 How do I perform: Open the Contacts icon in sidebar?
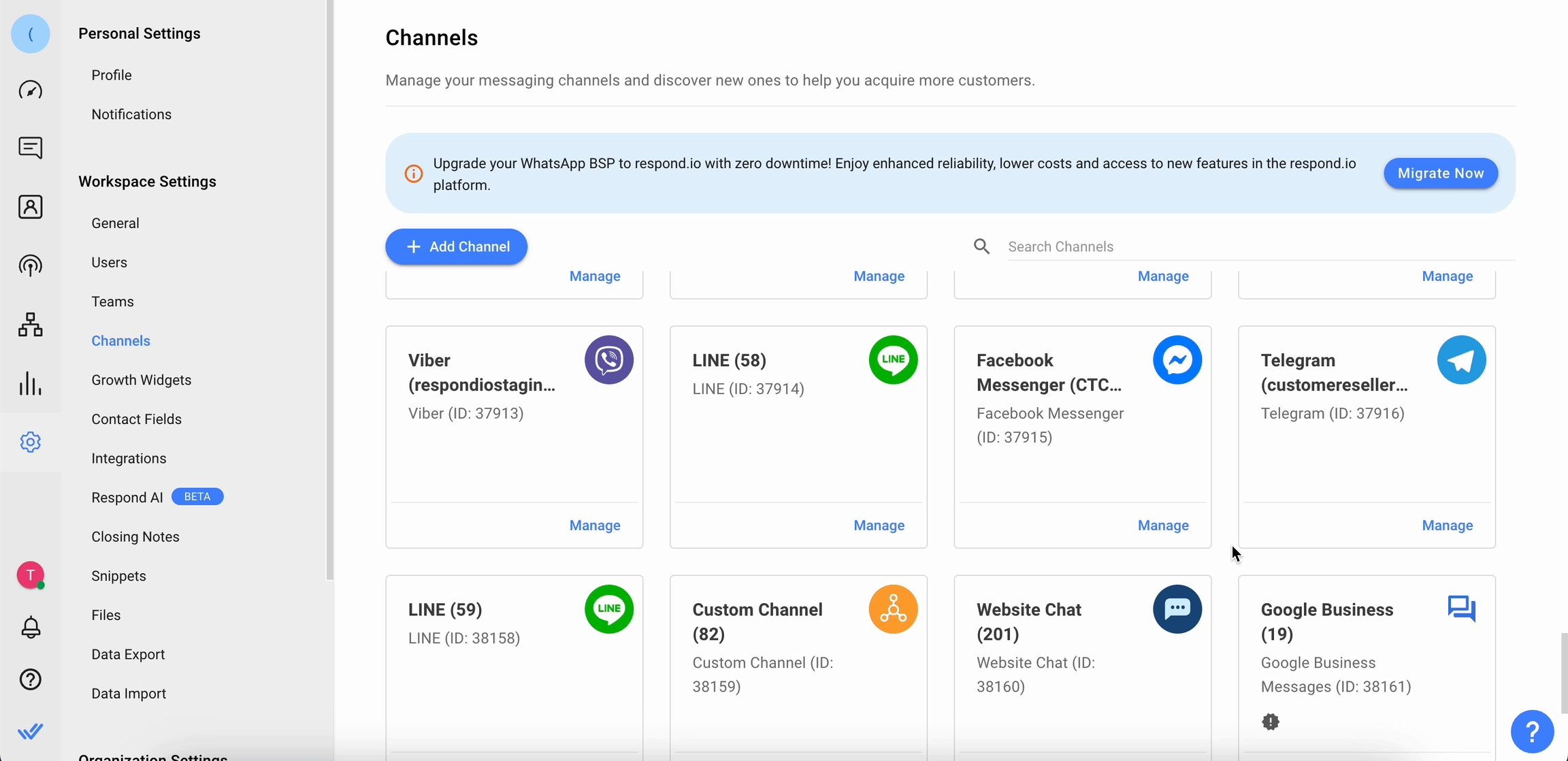pyautogui.click(x=30, y=207)
